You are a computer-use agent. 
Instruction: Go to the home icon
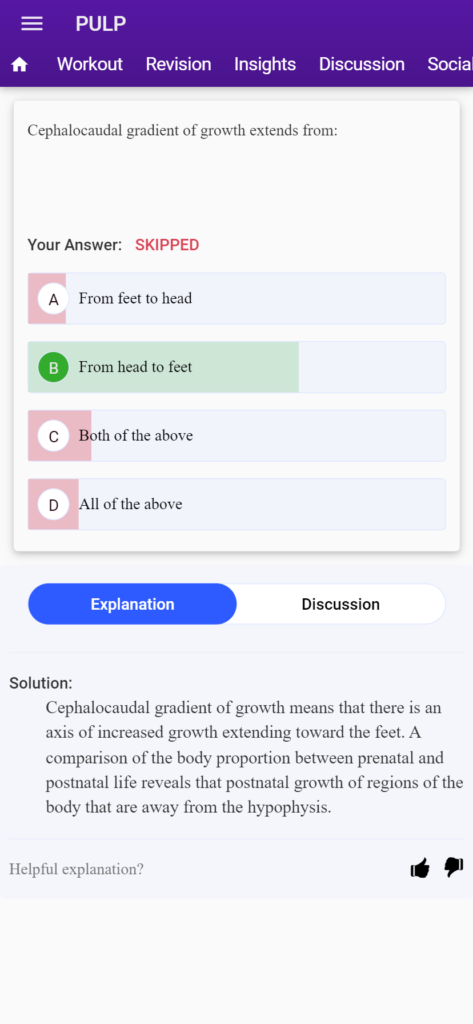20,65
